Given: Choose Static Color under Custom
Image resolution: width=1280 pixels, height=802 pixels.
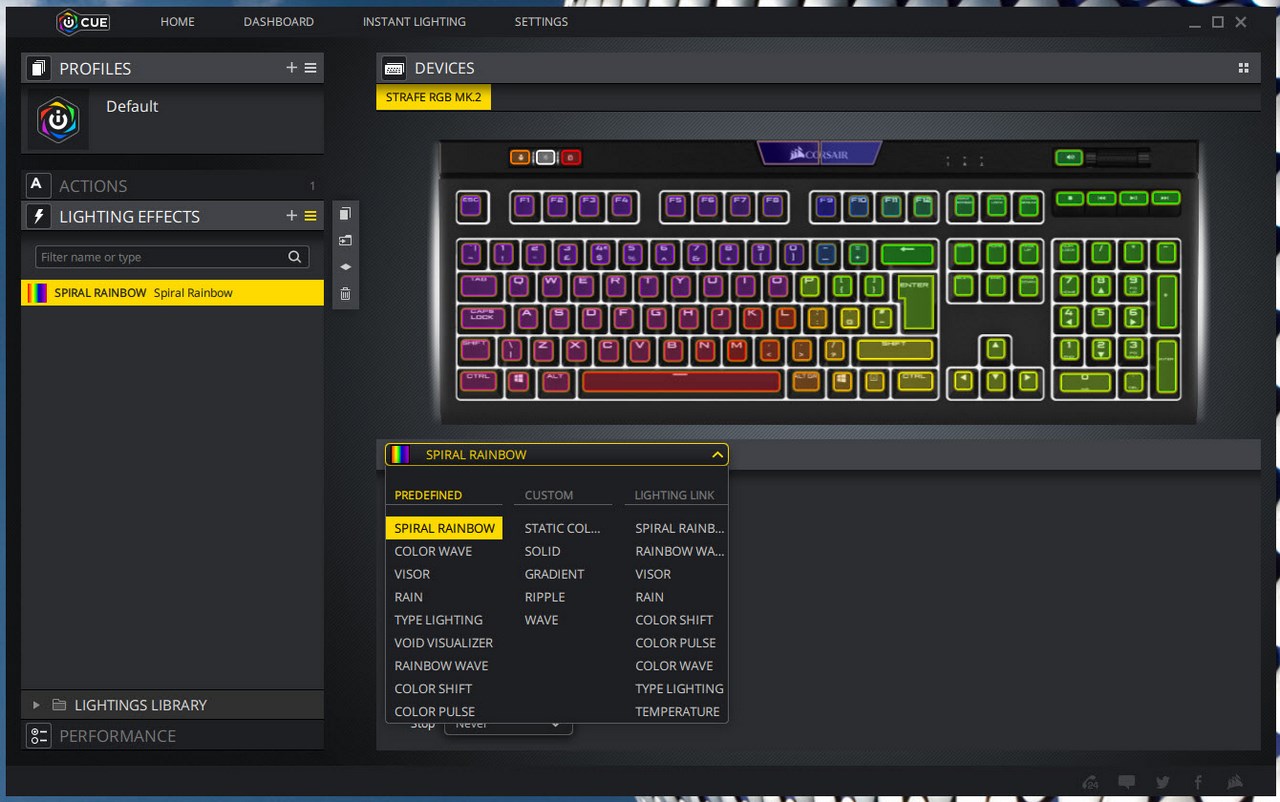Looking at the screenshot, I should click(563, 528).
